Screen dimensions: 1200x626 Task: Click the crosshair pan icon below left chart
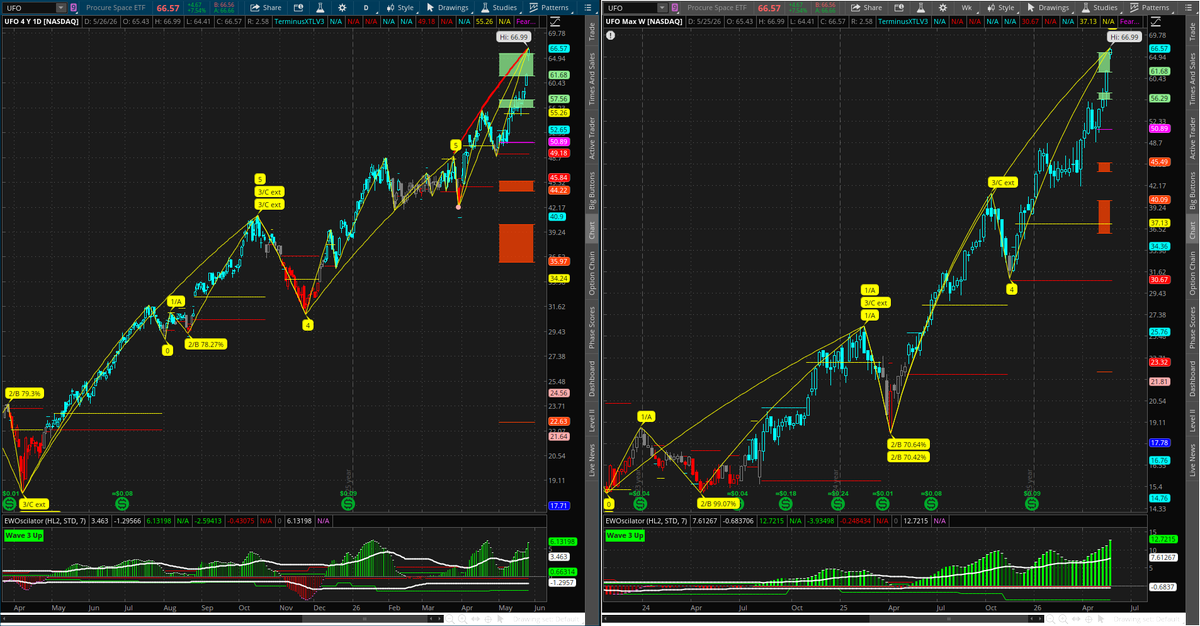(488, 619)
